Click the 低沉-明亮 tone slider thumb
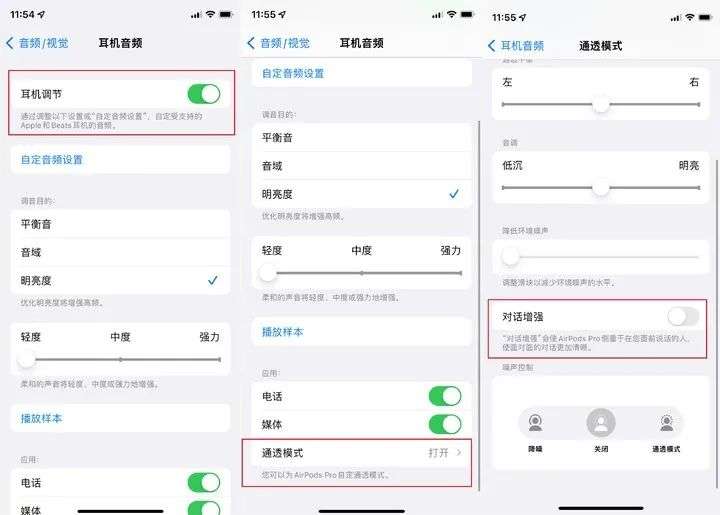The width and height of the screenshot is (720, 515). [601, 188]
